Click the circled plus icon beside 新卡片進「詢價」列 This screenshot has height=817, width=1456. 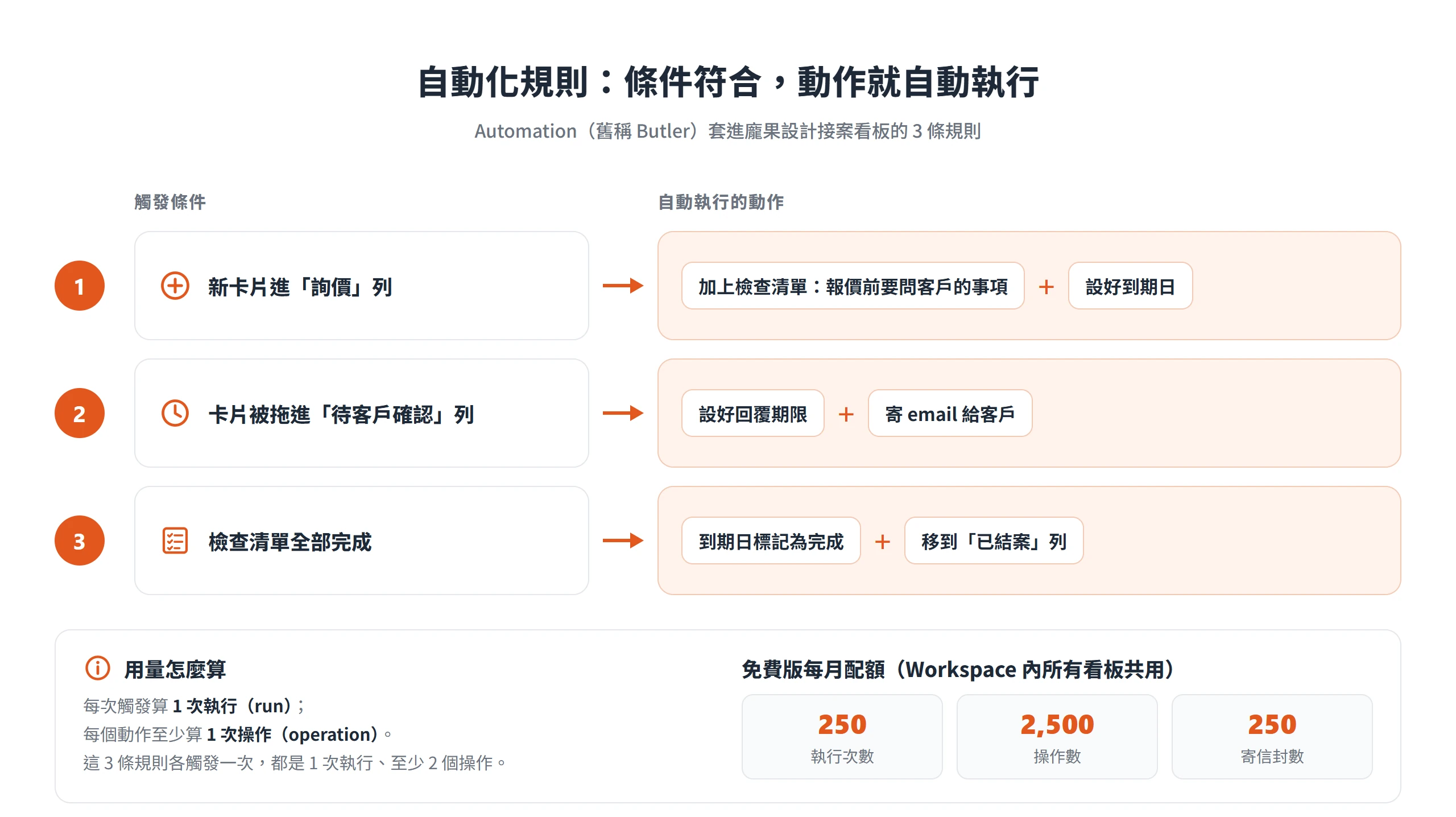pyautogui.click(x=175, y=286)
